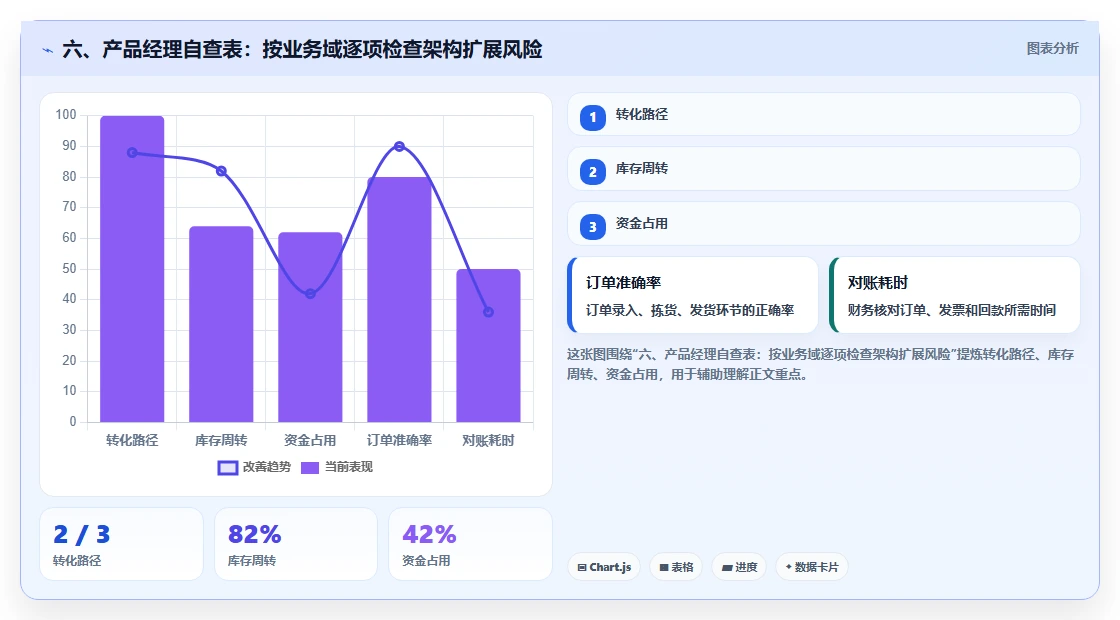Click the 订单准确率 bar in chart

coord(399,300)
